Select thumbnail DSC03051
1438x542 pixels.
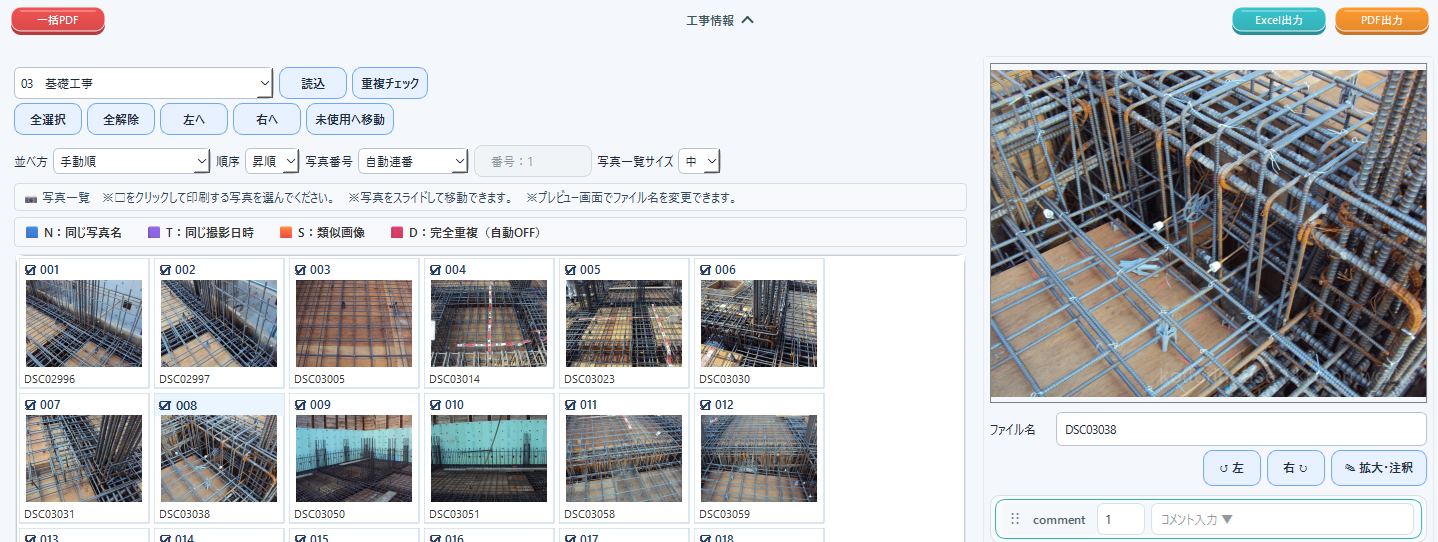tap(489, 458)
